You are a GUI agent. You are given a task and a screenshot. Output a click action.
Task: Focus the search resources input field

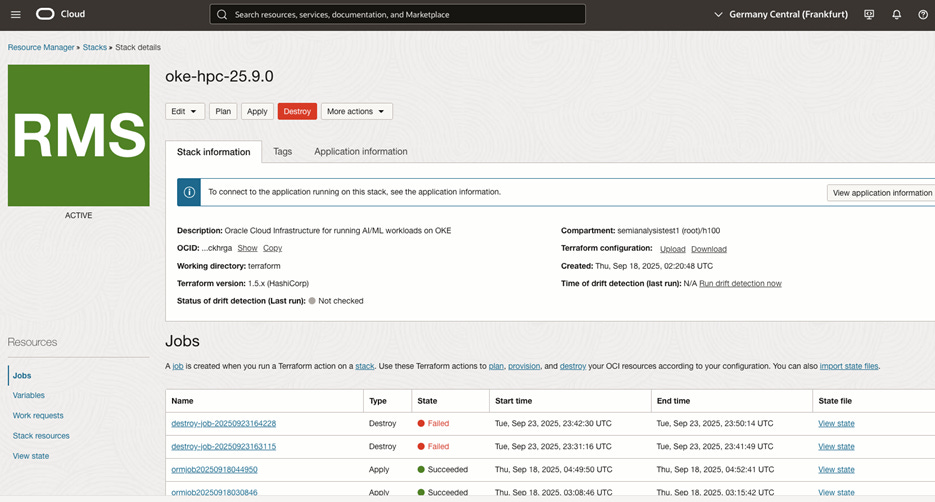(398, 14)
